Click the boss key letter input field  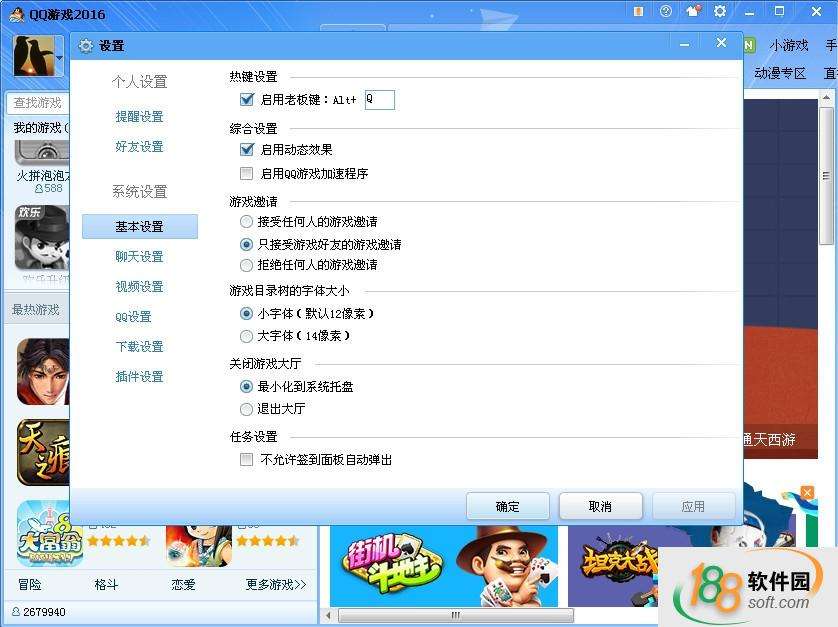pyautogui.click(x=379, y=99)
